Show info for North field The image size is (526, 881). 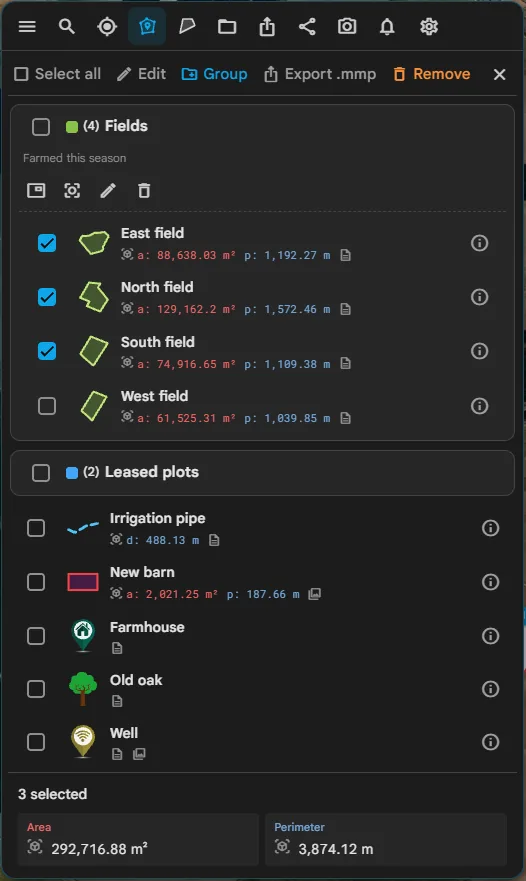click(479, 297)
